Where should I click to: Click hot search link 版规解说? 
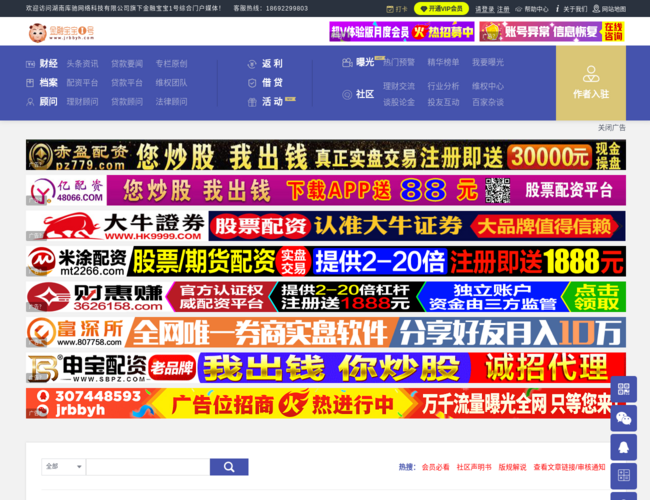[x=512, y=467]
